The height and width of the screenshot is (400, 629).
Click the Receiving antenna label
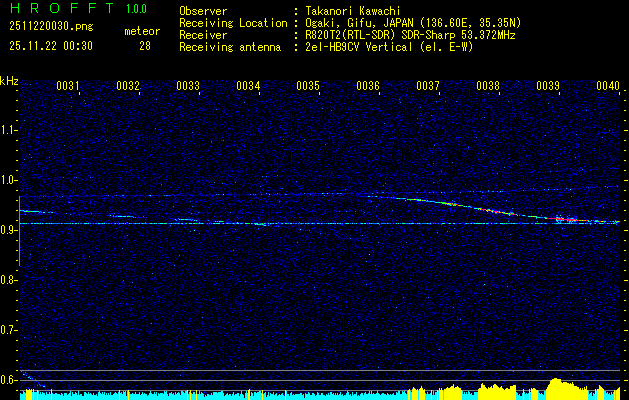point(230,47)
